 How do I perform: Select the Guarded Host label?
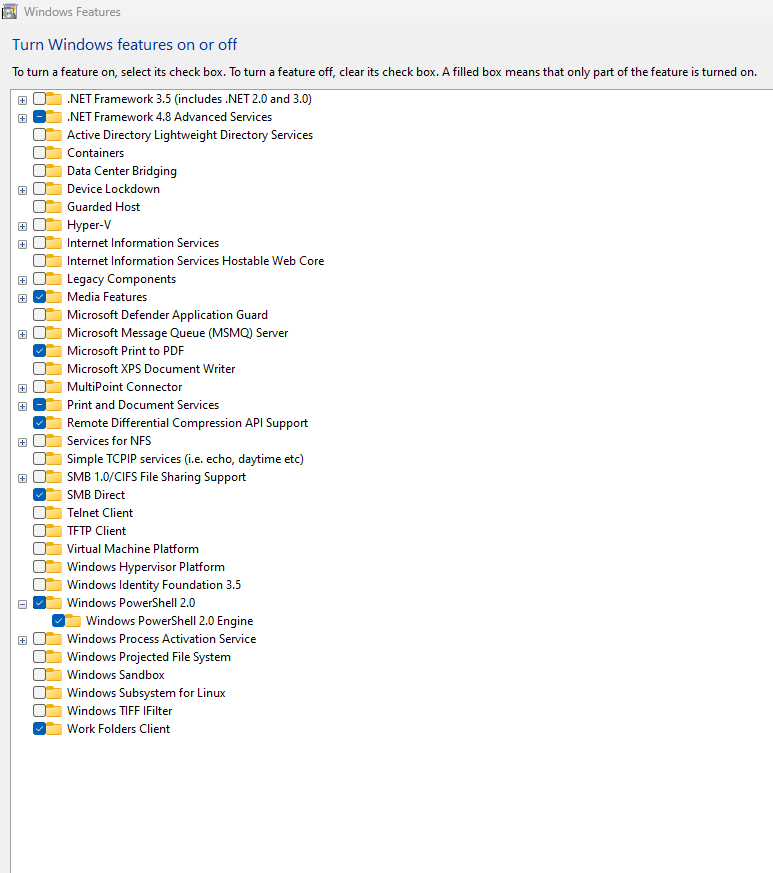click(104, 207)
